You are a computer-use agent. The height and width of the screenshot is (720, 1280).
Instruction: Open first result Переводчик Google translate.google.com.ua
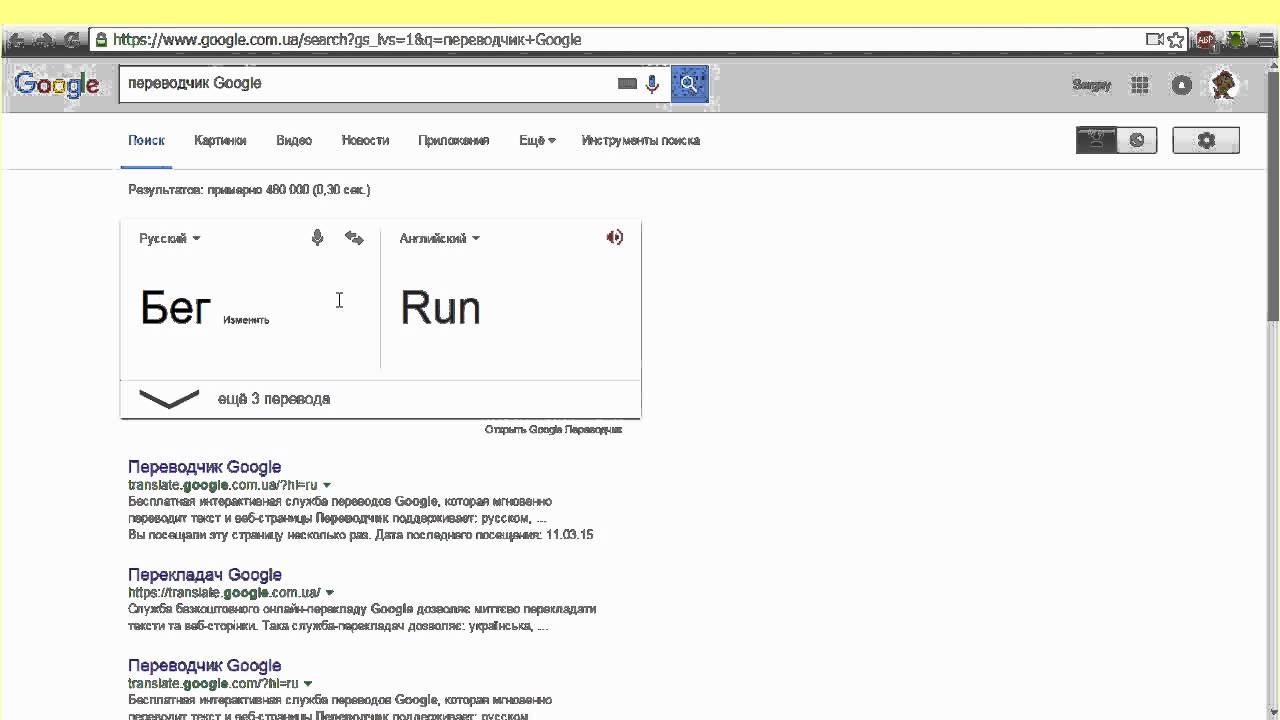(204, 467)
